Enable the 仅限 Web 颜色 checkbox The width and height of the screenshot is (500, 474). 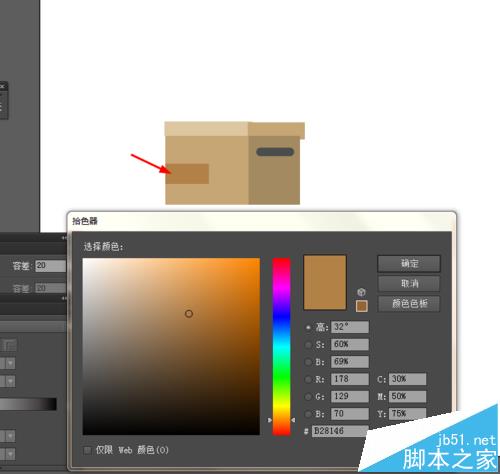click(x=88, y=450)
